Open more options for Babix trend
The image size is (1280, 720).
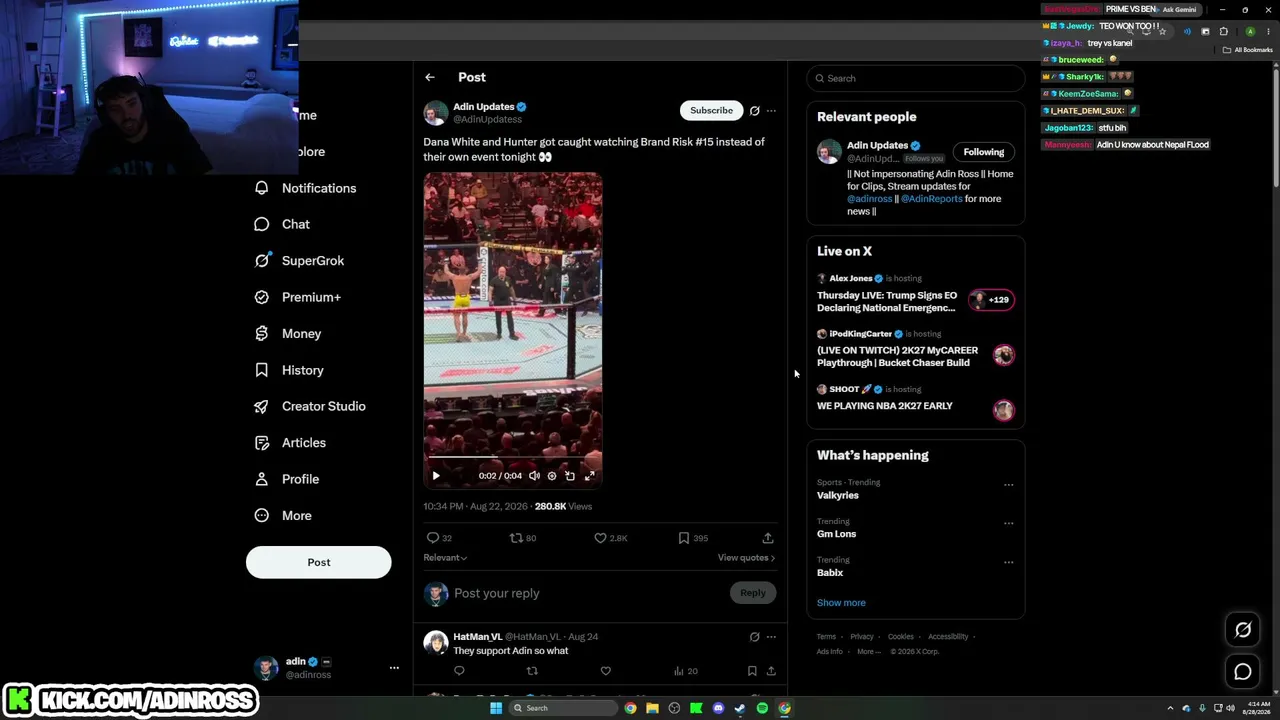pyautogui.click(x=1008, y=562)
